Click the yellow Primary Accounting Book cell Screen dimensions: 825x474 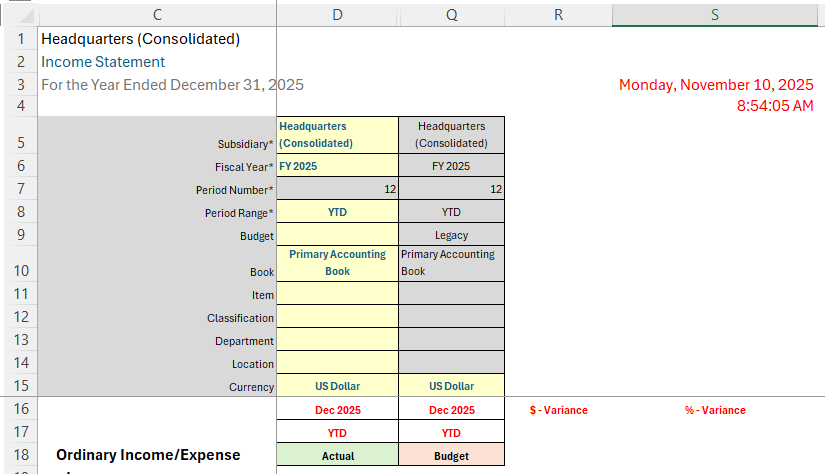(x=337, y=263)
